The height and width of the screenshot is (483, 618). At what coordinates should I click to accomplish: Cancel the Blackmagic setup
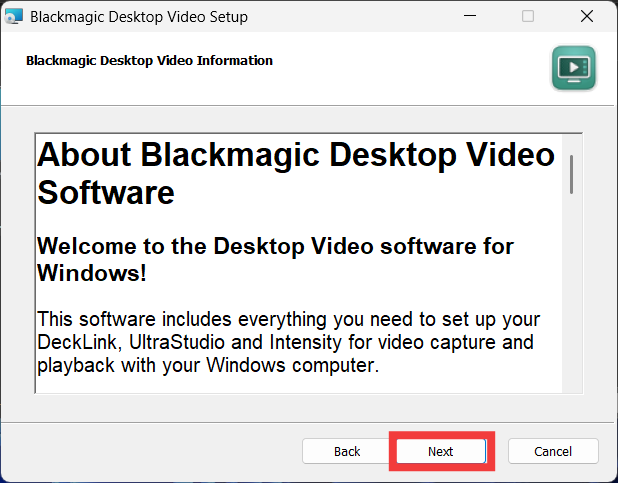(x=553, y=451)
